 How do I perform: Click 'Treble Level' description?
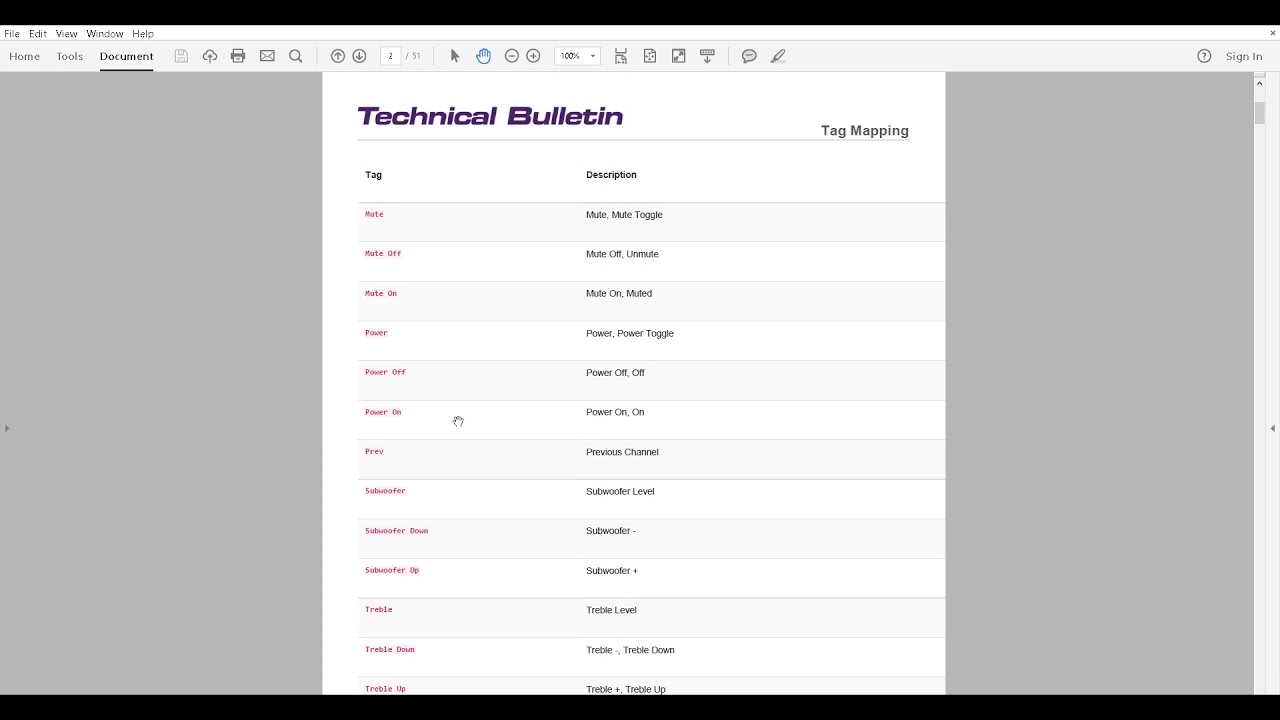coord(611,610)
